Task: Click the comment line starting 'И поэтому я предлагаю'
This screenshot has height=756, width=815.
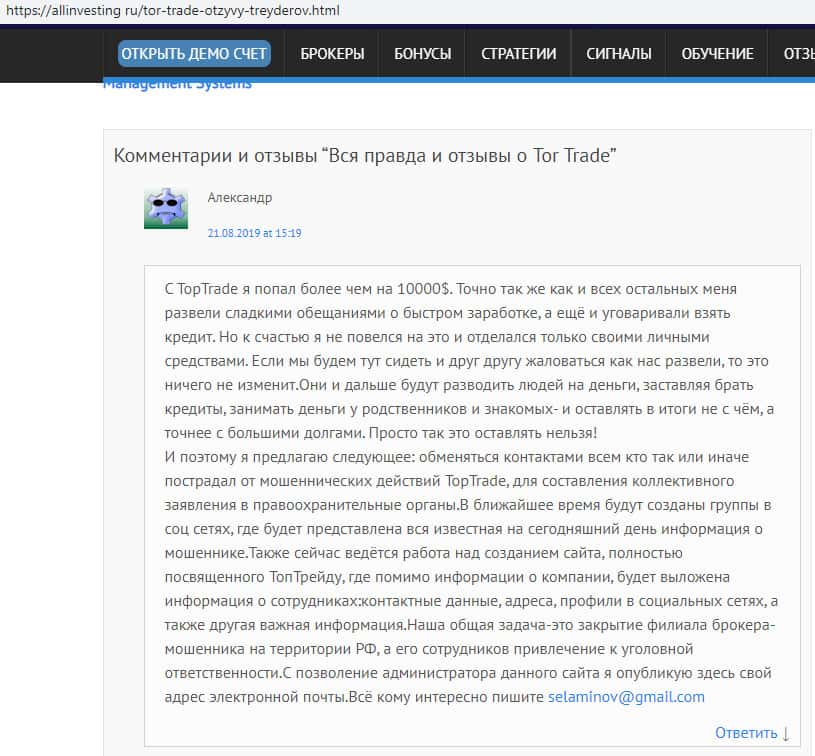Action: tap(456, 457)
